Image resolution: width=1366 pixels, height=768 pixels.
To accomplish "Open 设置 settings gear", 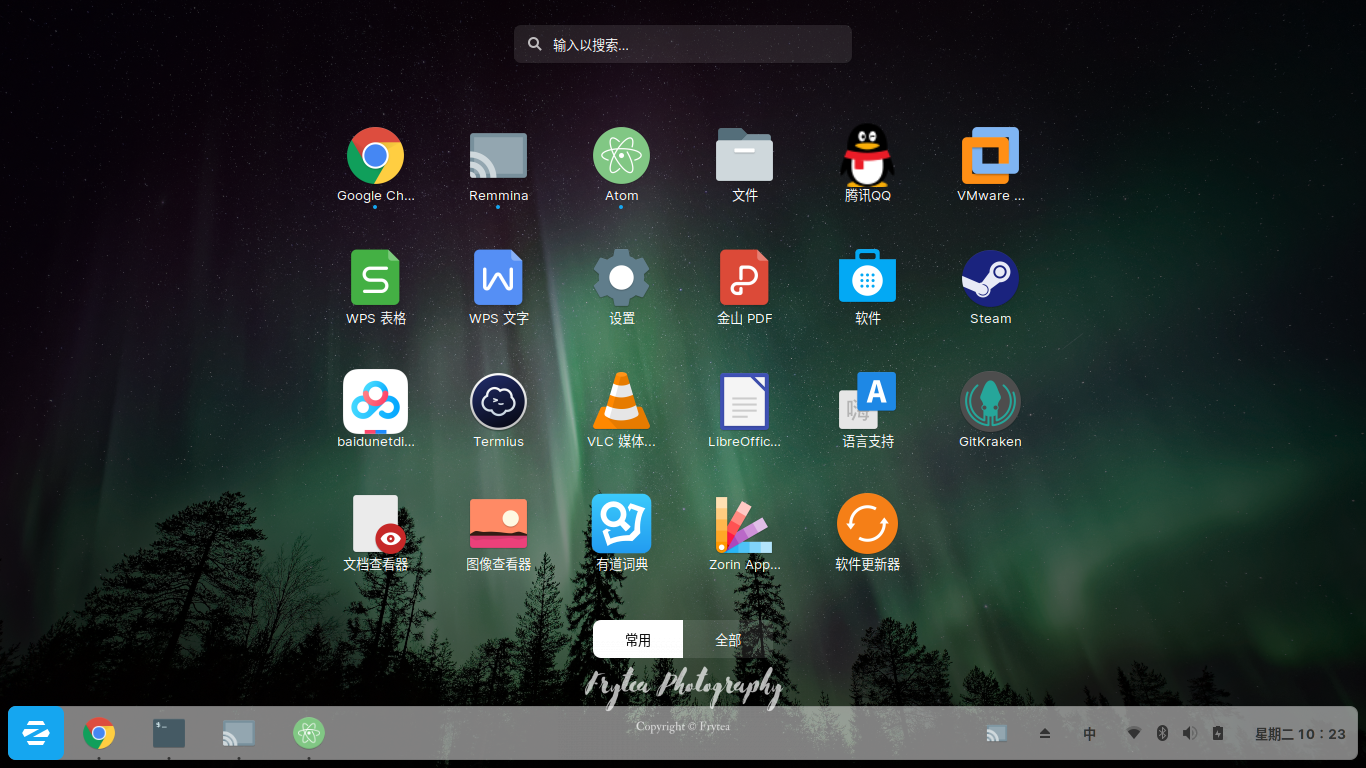I will [621, 278].
